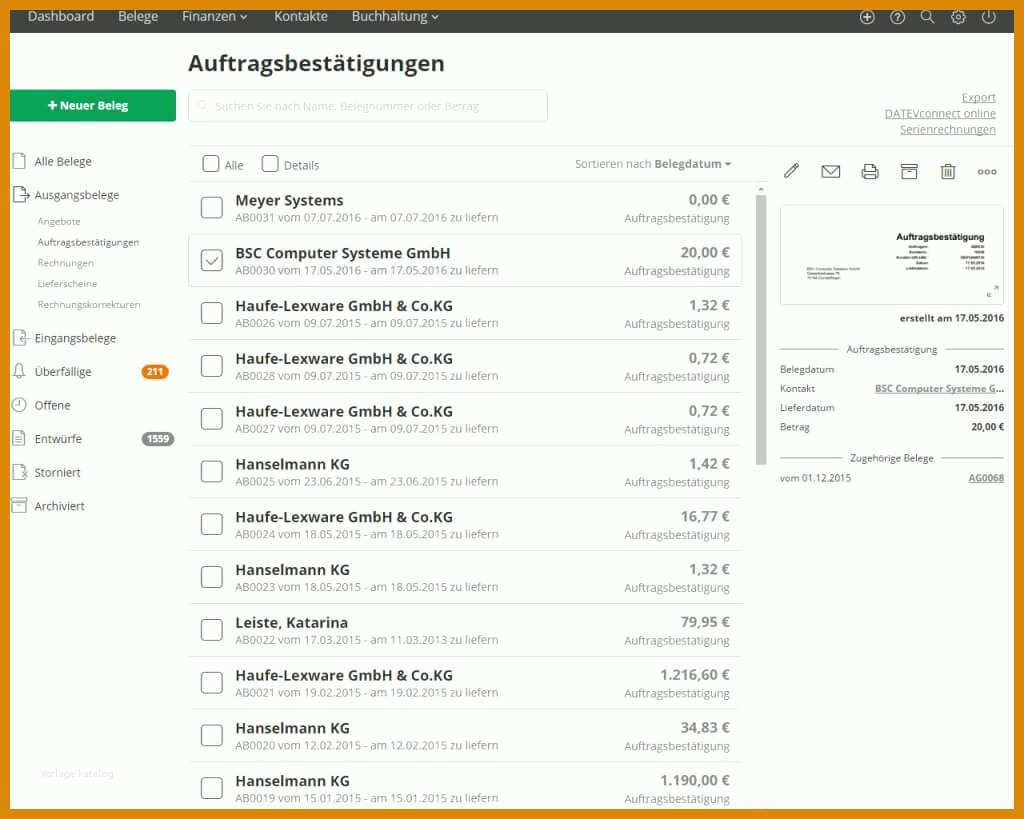Send document via envelope icon
This screenshot has height=819, width=1024.
coord(830,171)
